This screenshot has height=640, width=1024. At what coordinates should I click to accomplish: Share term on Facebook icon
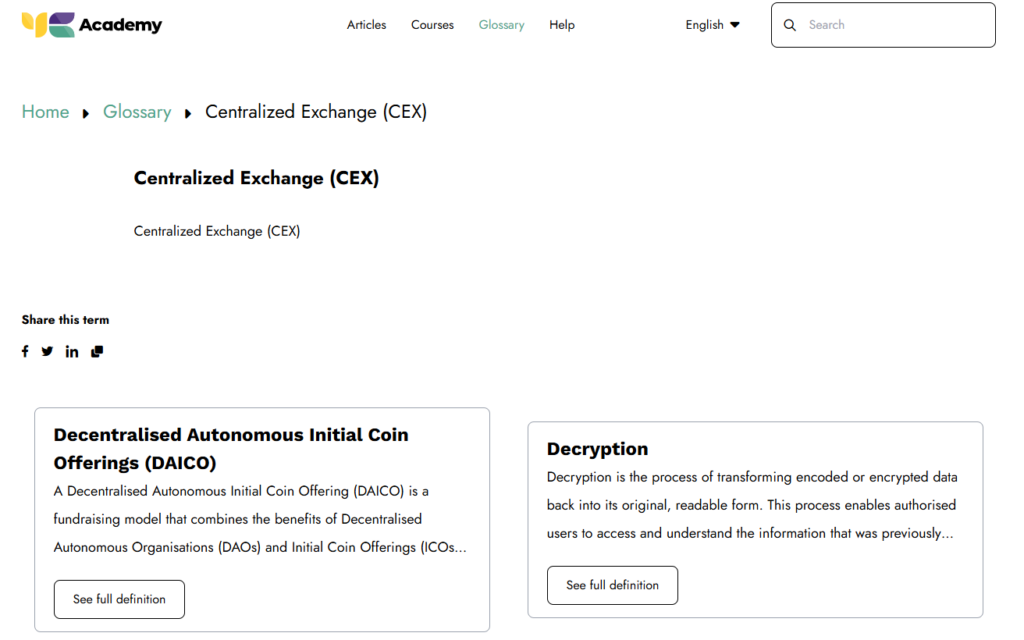pos(25,351)
